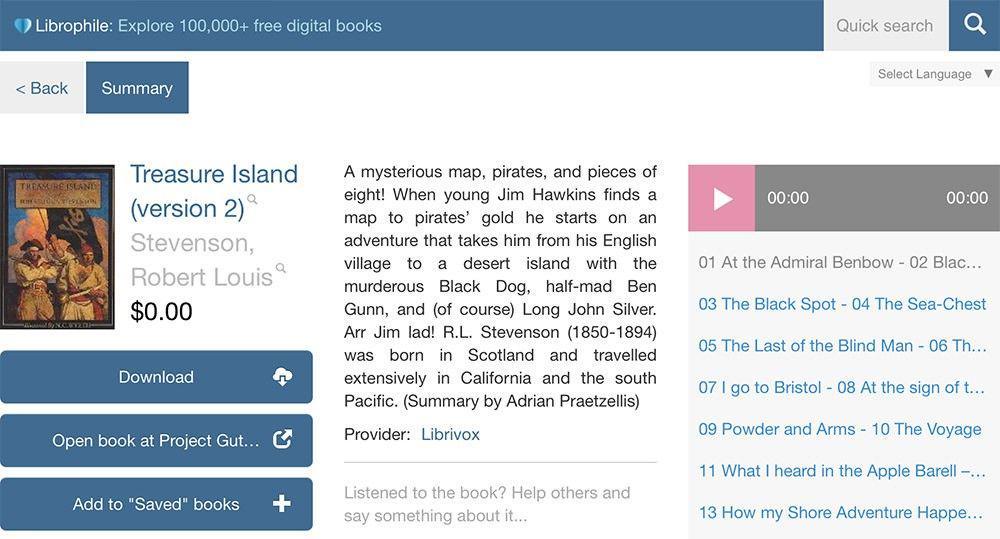Click the Treasure Island cover thumbnail
1000x539 pixels.
(57, 247)
